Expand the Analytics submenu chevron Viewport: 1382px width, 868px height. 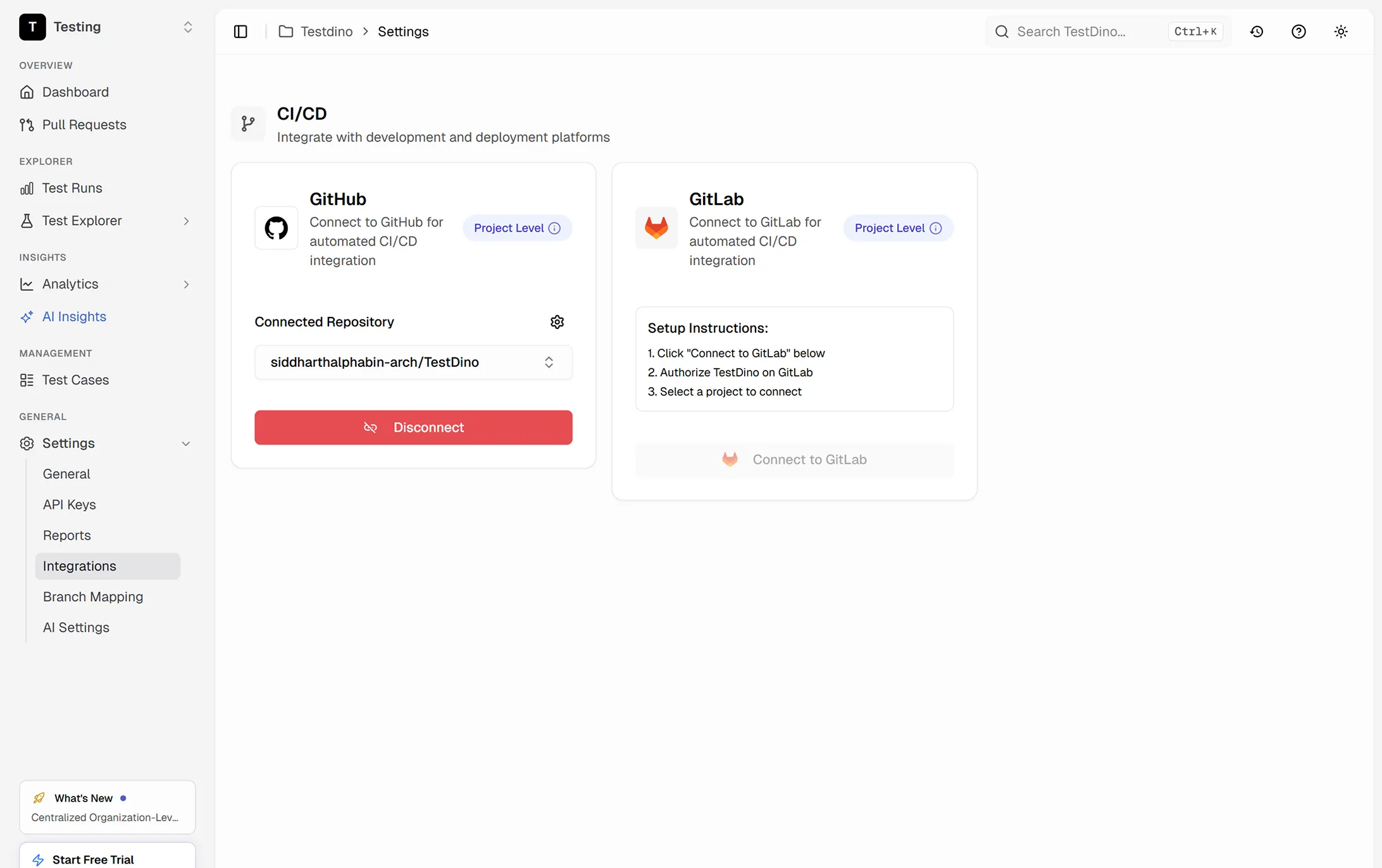click(186, 285)
